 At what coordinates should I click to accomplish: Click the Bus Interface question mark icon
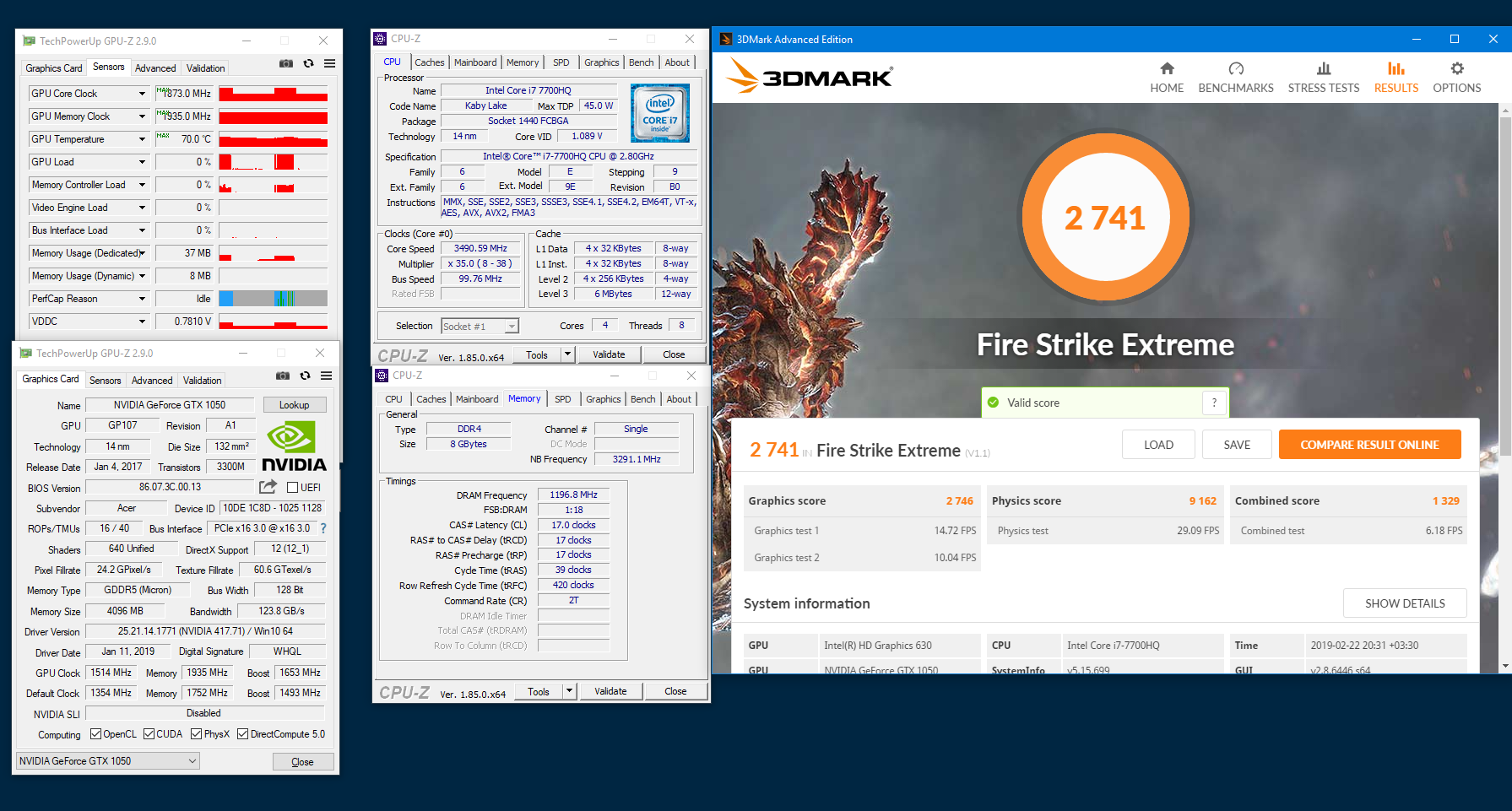pos(322,528)
